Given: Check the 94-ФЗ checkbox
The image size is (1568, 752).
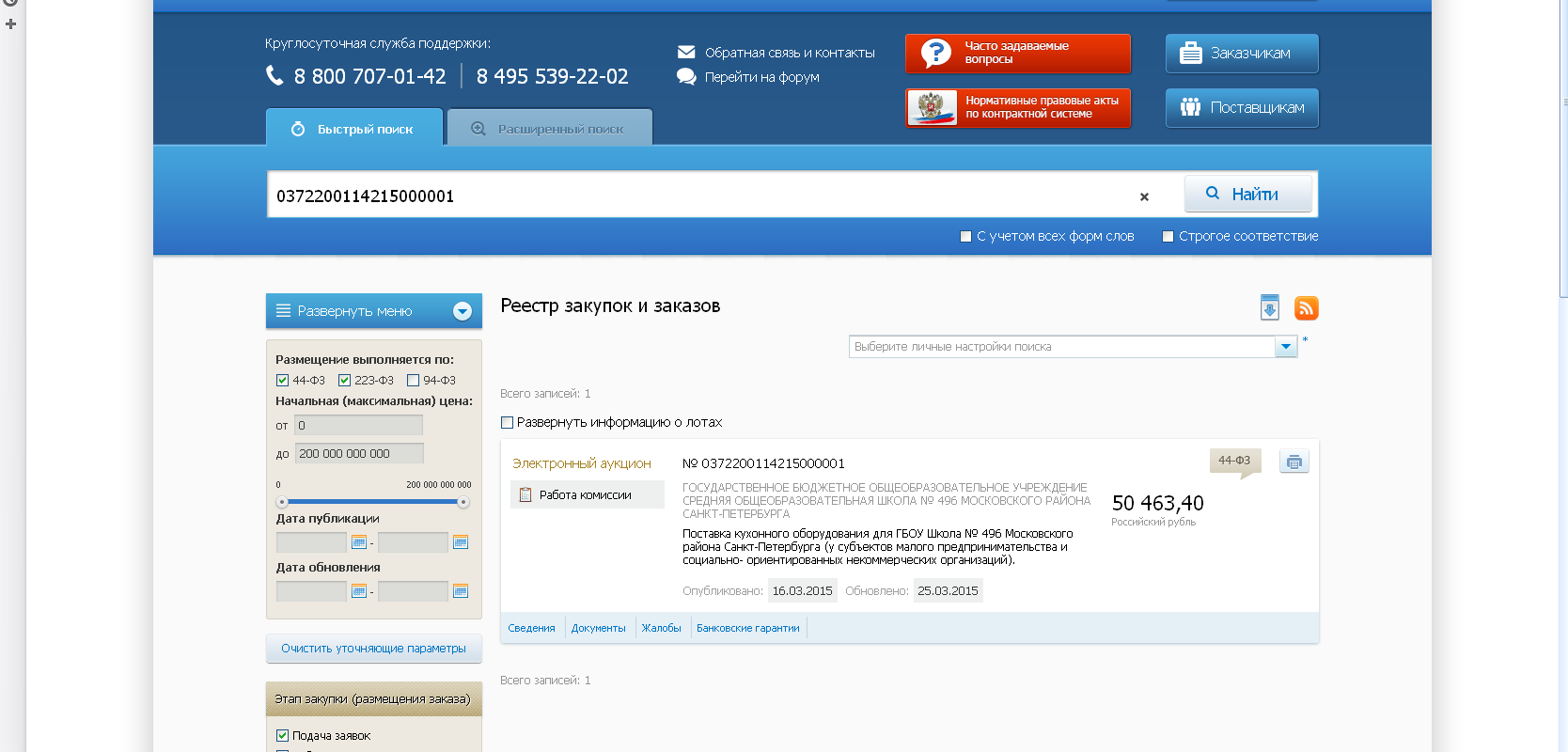Looking at the screenshot, I should point(413,381).
